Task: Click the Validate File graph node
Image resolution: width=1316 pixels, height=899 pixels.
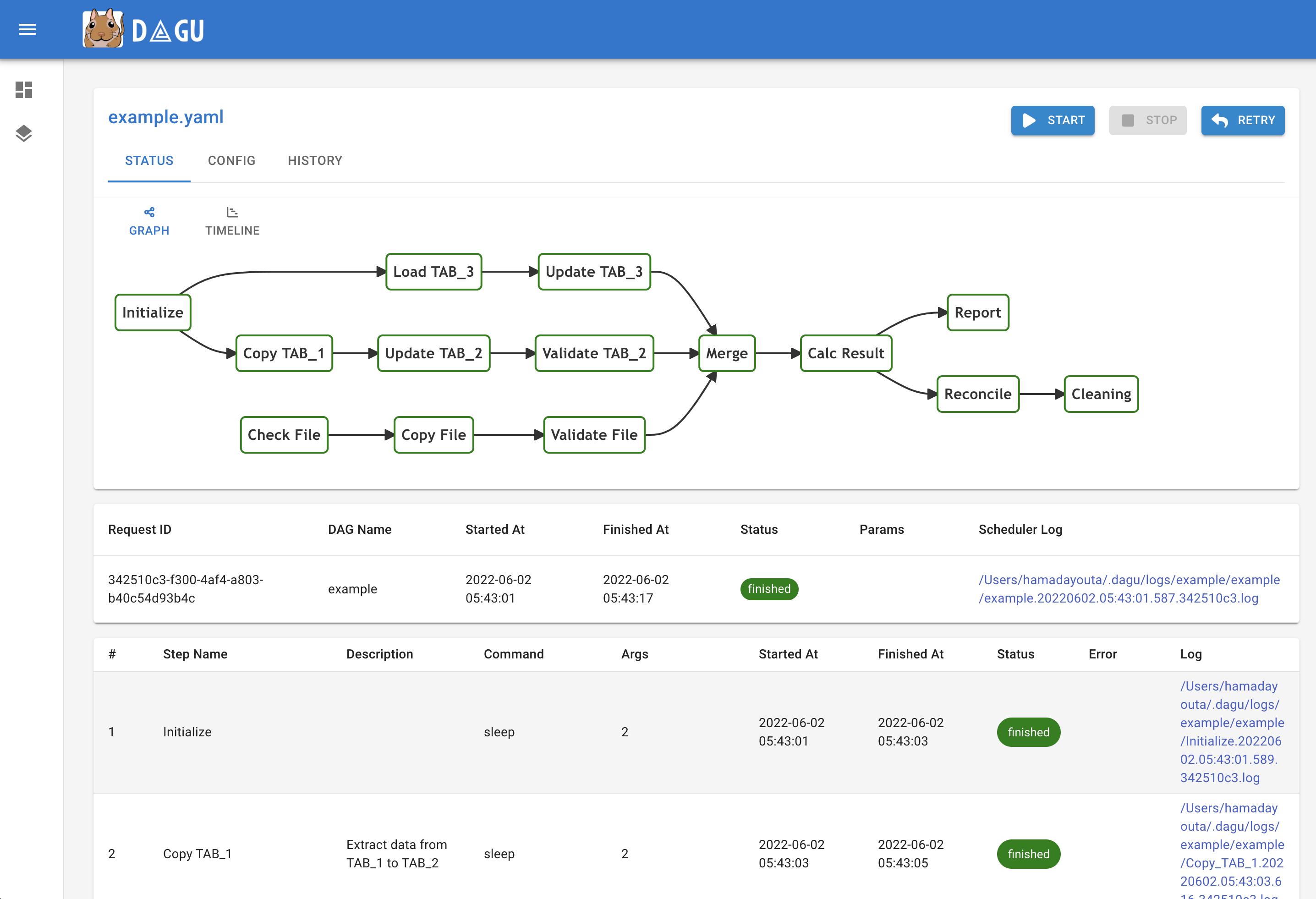Action: point(594,435)
